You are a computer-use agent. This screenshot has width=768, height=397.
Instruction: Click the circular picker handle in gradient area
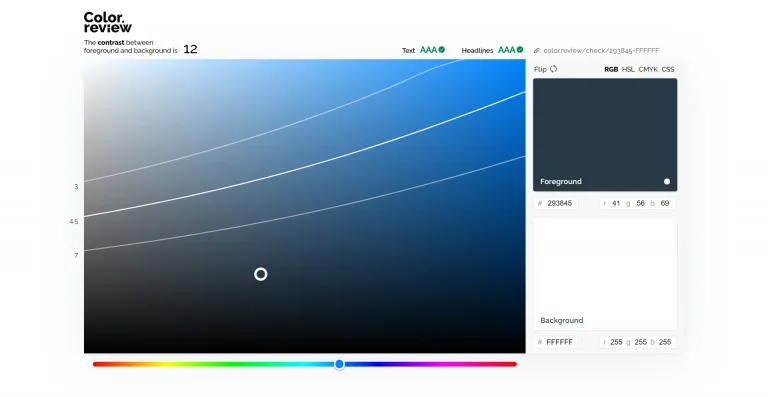pyautogui.click(x=261, y=274)
